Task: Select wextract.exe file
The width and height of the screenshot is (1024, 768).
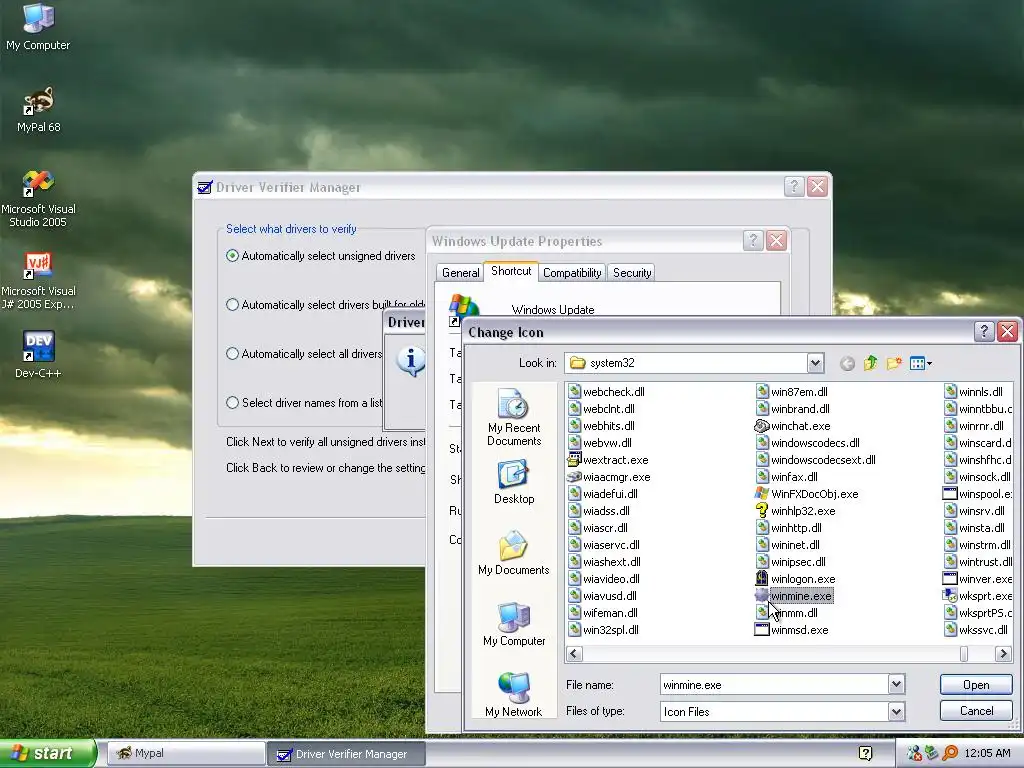Action: 607,460
